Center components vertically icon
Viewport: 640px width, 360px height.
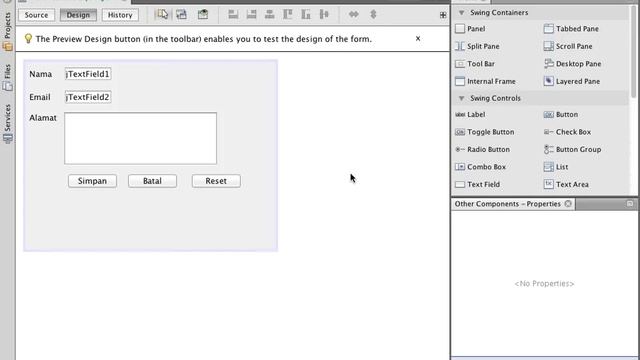point(324,15)
